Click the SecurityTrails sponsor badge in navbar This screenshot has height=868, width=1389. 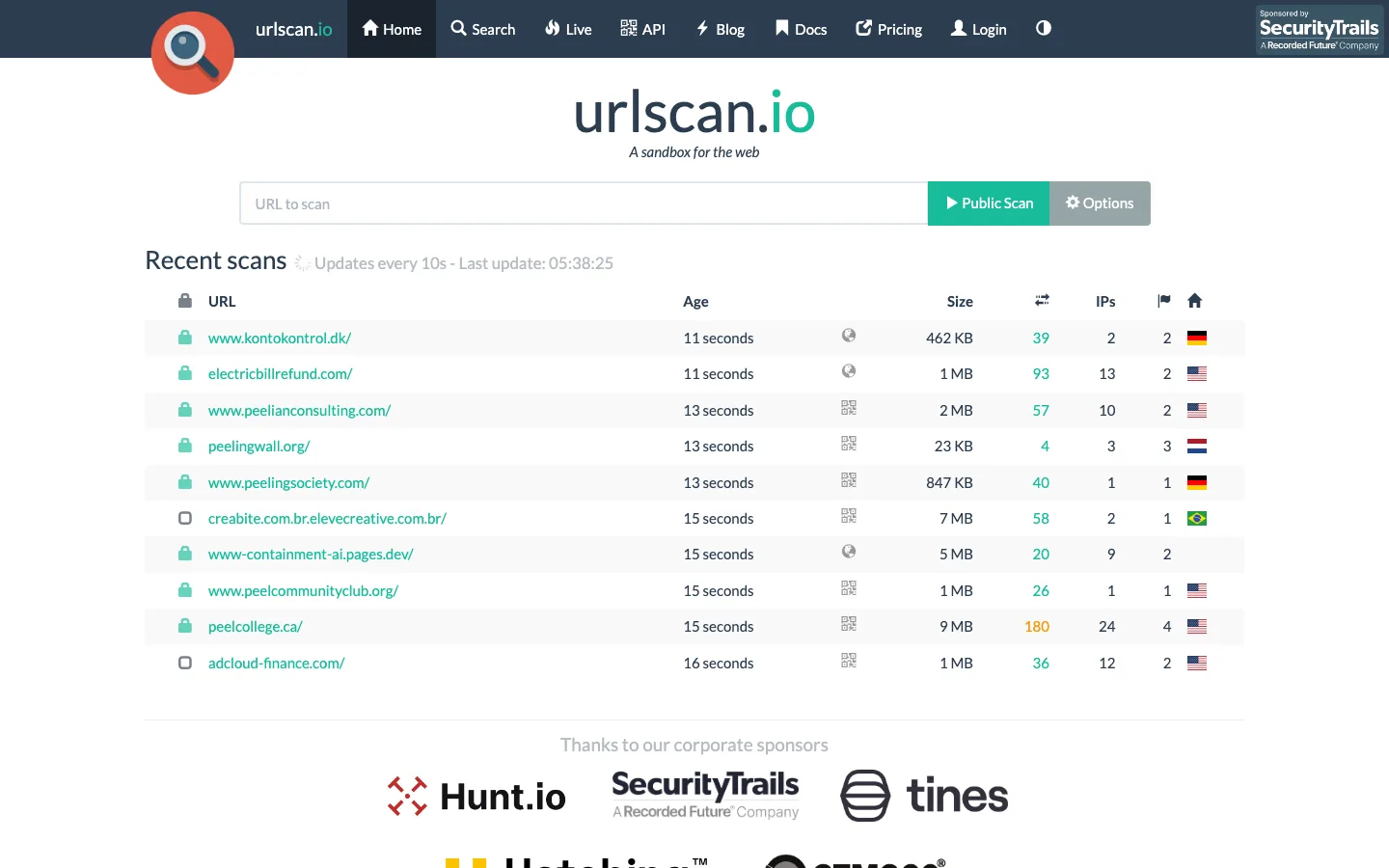pos(1320,30)
